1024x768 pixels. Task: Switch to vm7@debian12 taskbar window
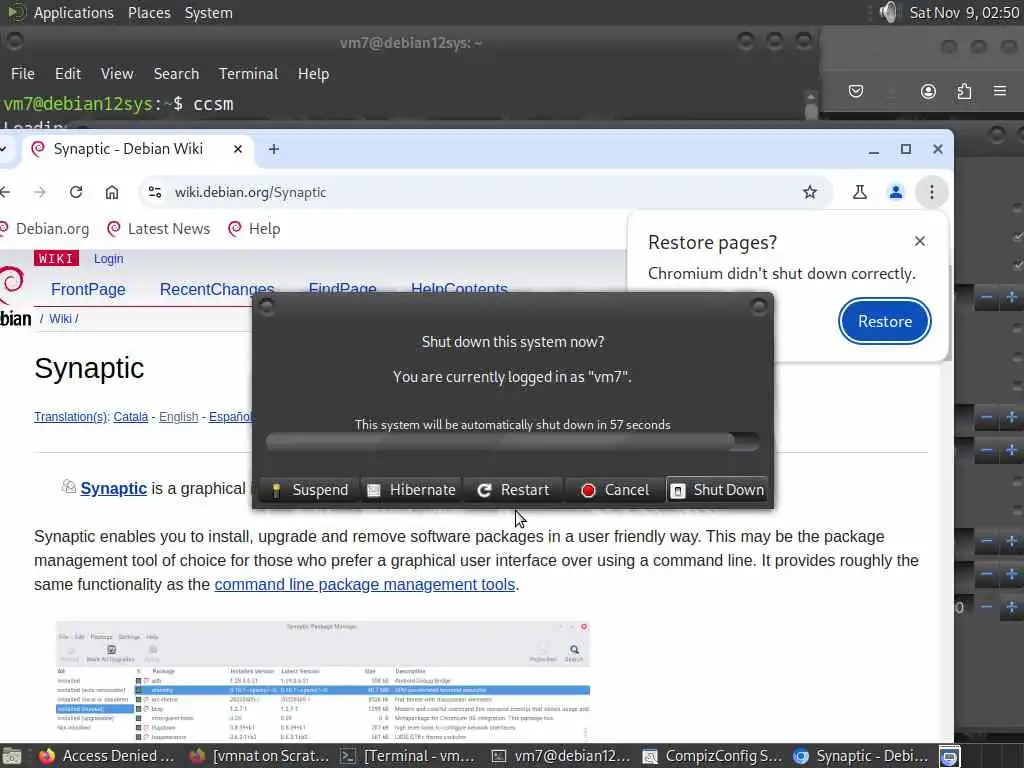tap(561, 756)
